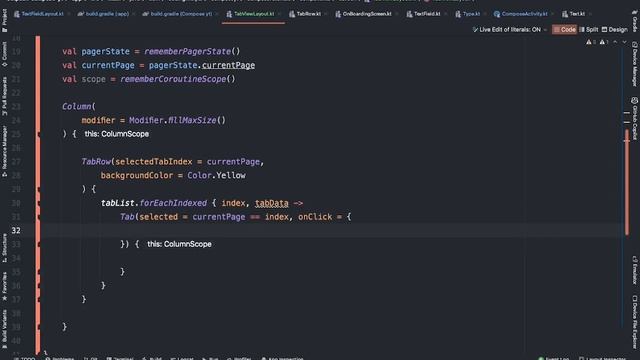
Task: Jump to the previous highlighted error arrow
Action: pos(615,42)
